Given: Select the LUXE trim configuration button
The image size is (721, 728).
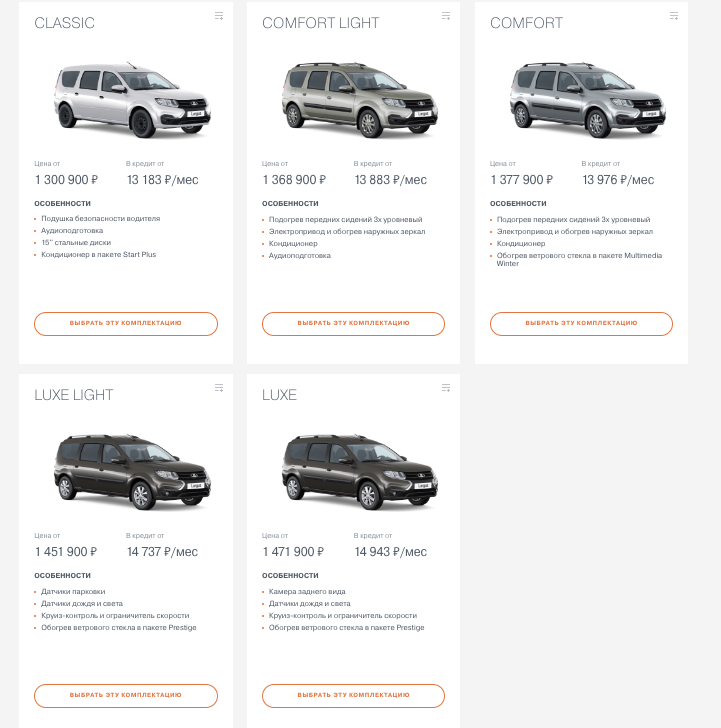Looking at the screenshot, I should (x=353, y=695).
